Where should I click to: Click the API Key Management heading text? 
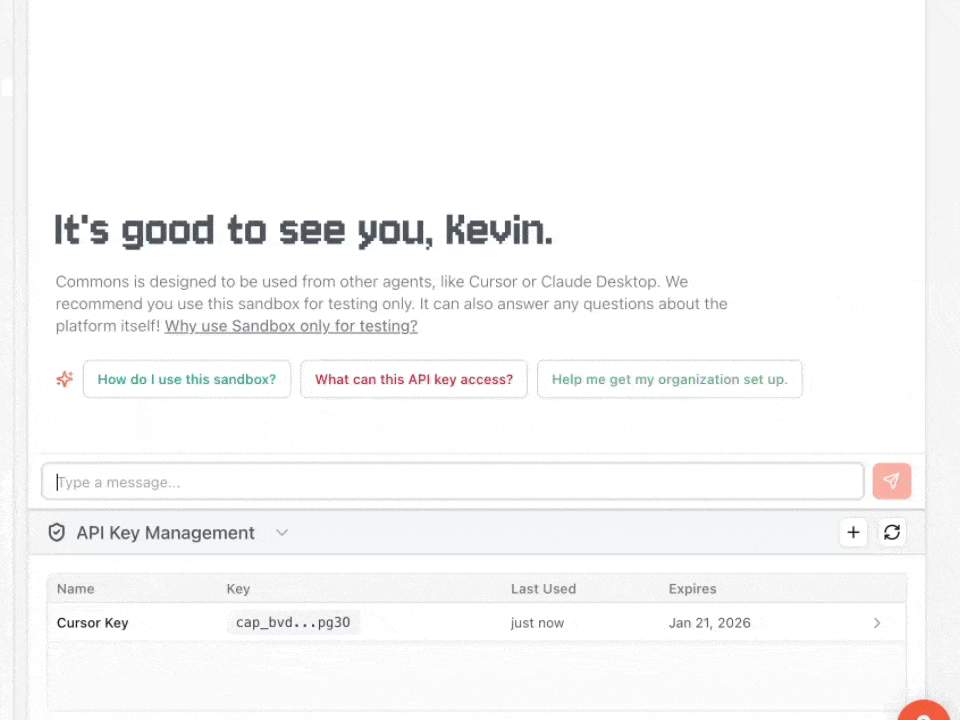click(x=166, y=533)
